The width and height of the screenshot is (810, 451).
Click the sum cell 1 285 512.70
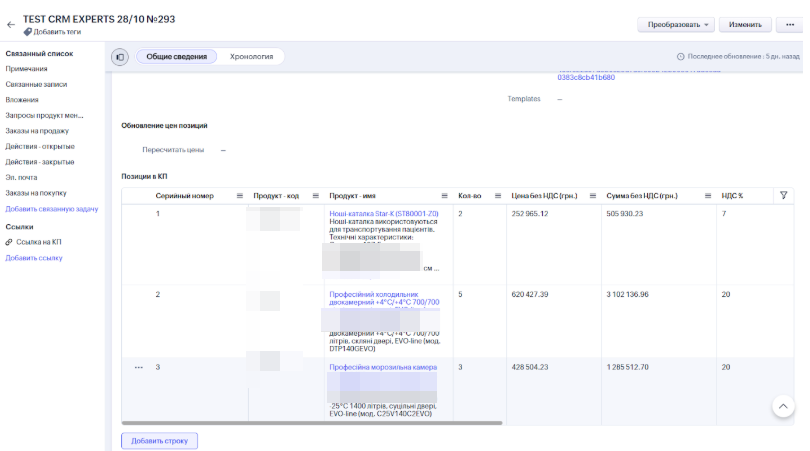[x=627, y=367]
